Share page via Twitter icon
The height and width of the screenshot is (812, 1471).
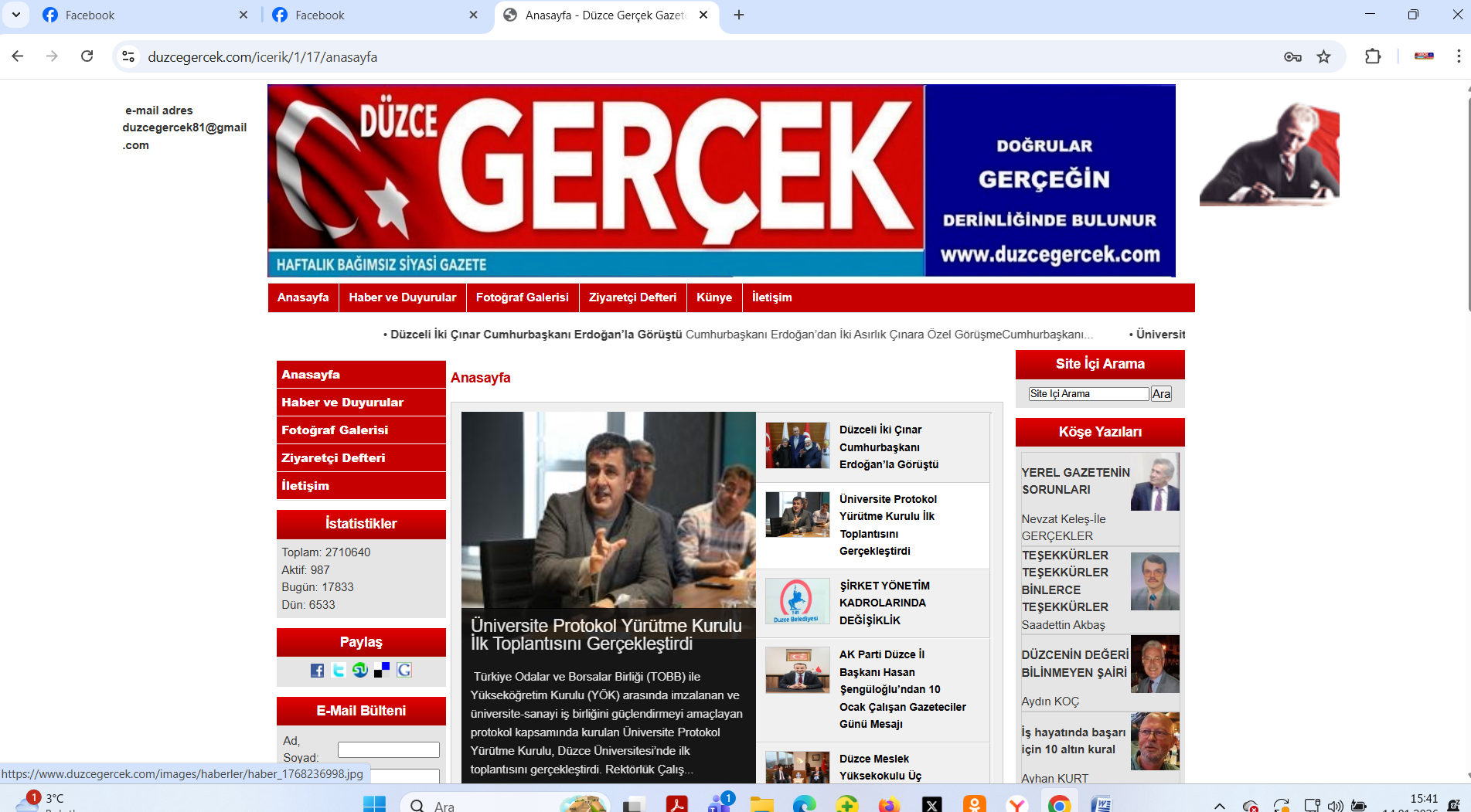pyautogui.click(x=339, y=671)
